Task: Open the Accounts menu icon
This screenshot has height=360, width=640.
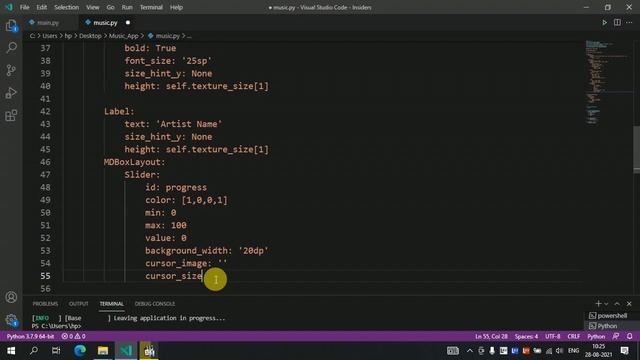Action: (x=11, y=297)
